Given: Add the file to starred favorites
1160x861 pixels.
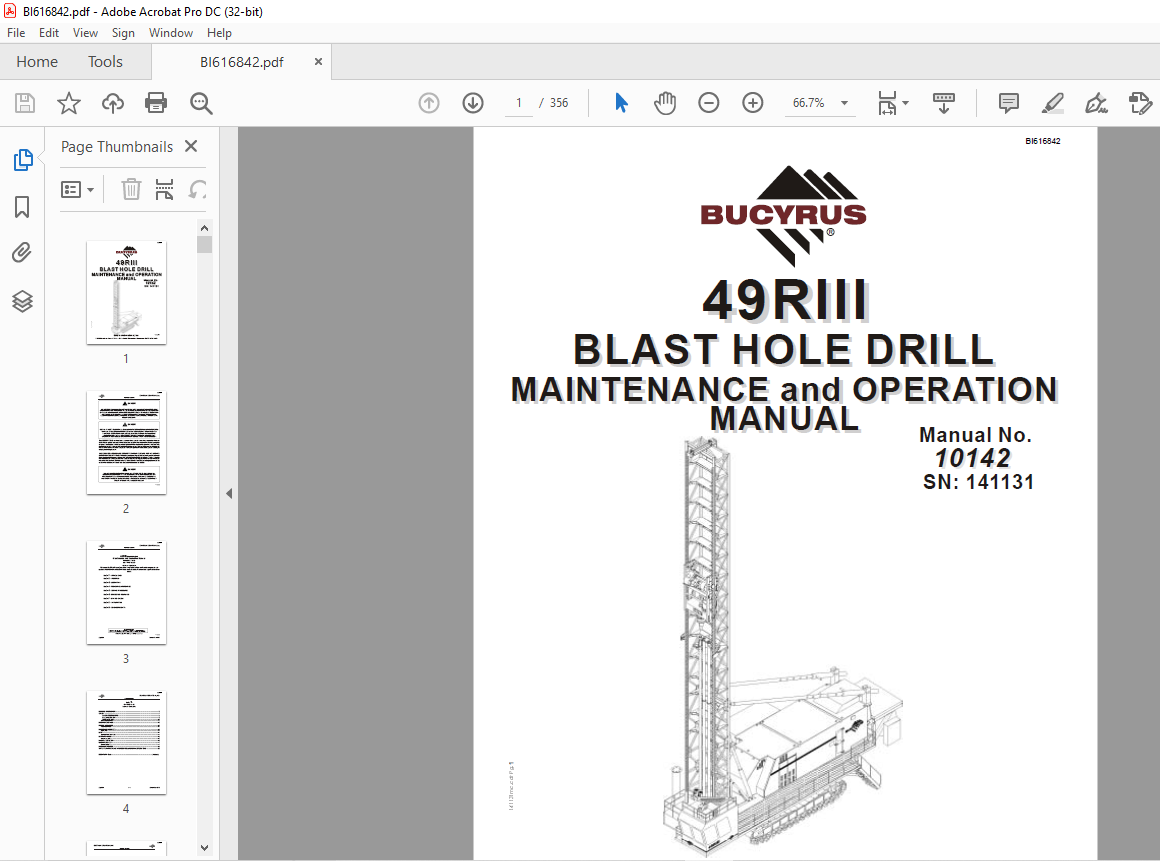Looking at the screenshot, I should tap(69, 103).
